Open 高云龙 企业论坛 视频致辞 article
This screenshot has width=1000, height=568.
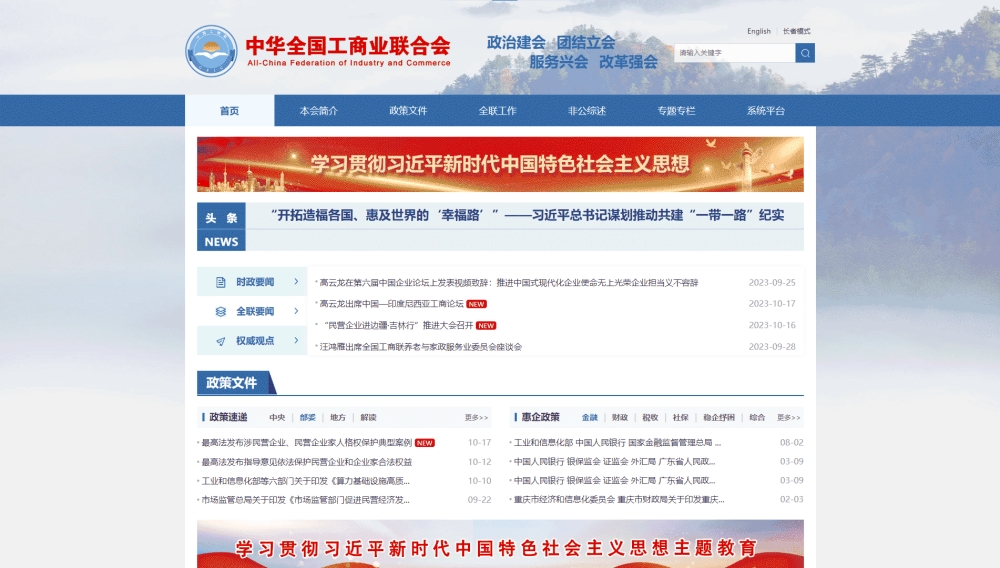pyautogui.click(x=509, y=282)
